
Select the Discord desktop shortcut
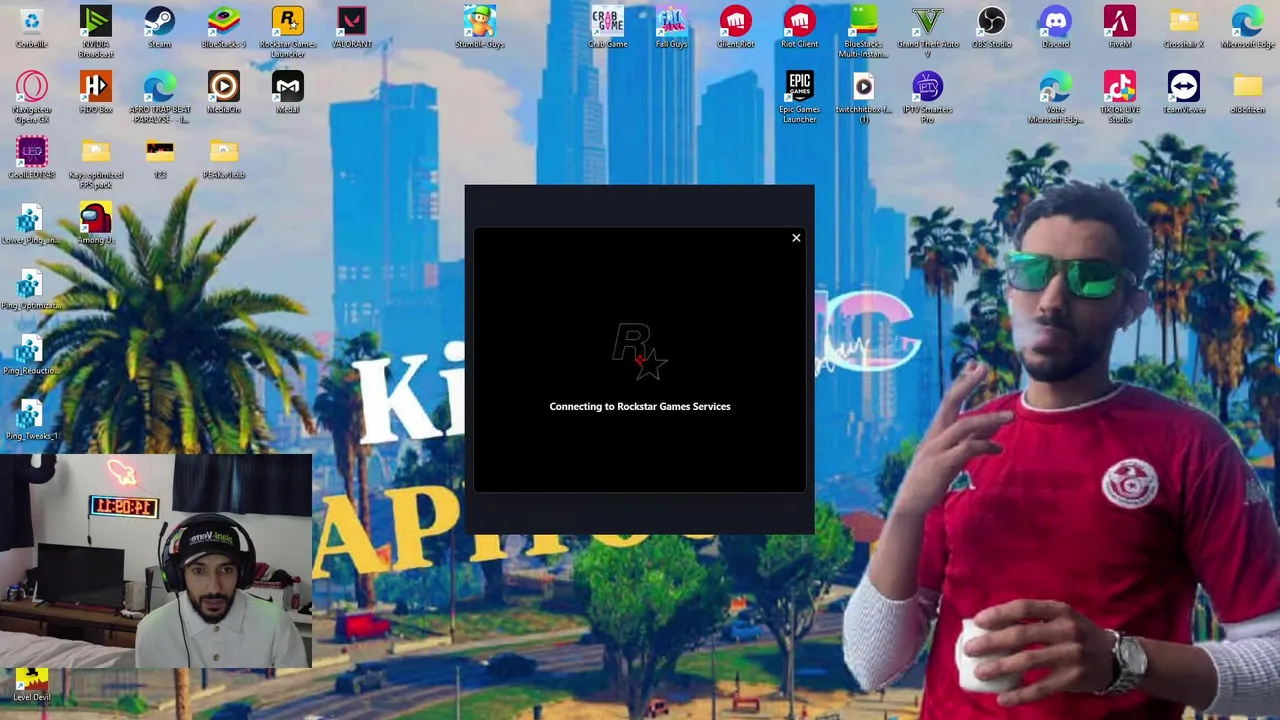(1056, 28)
